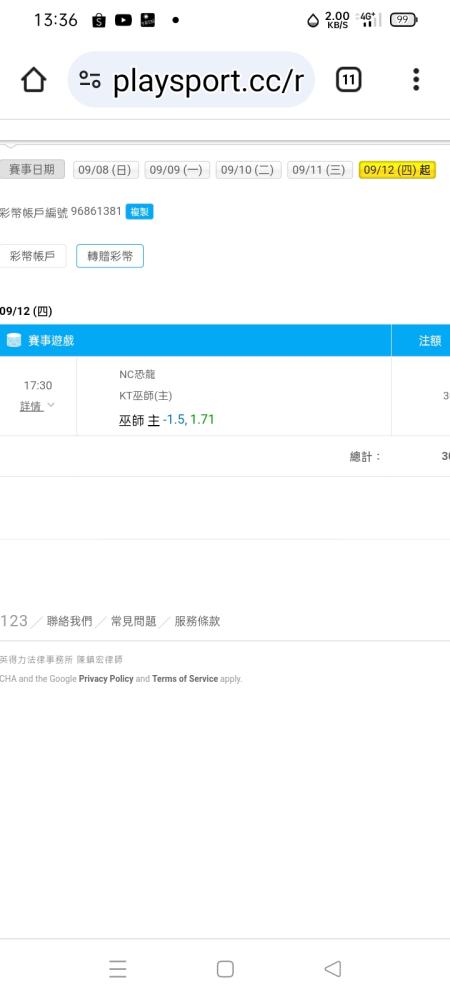Click the 注額 column header
450x1000 pixels.
pos(430,341)
